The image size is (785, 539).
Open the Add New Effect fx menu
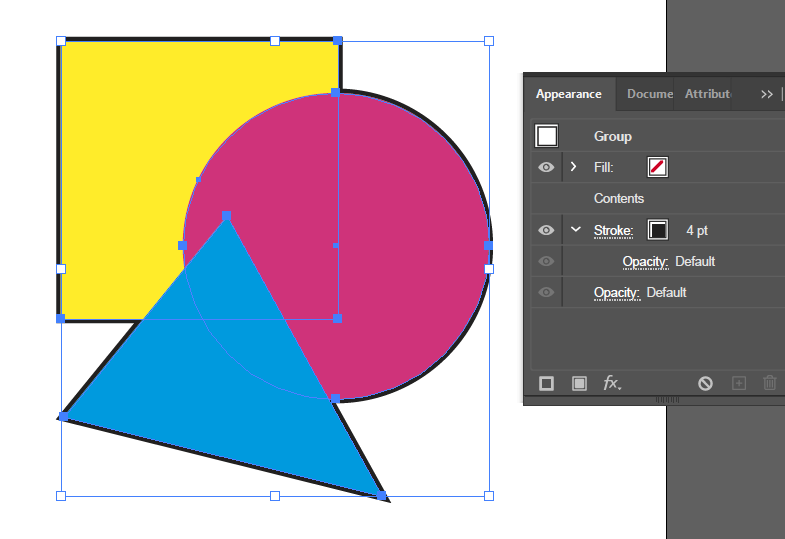tap(612, 383)
